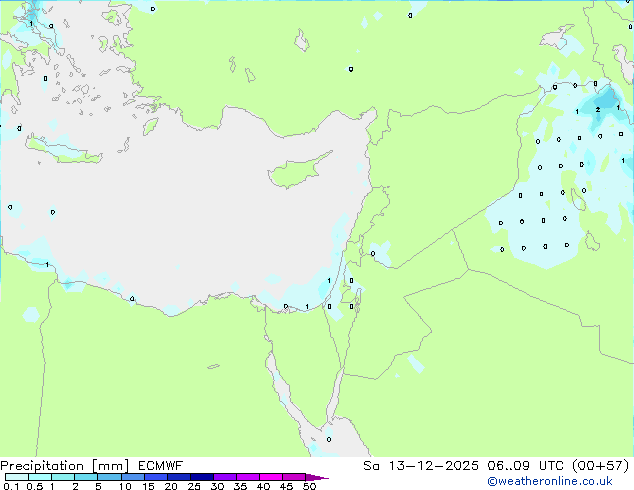This screenshot has width=634, height=490.
Task: Choose the 10–15 mm blue legend swatch
Action: 132,477
